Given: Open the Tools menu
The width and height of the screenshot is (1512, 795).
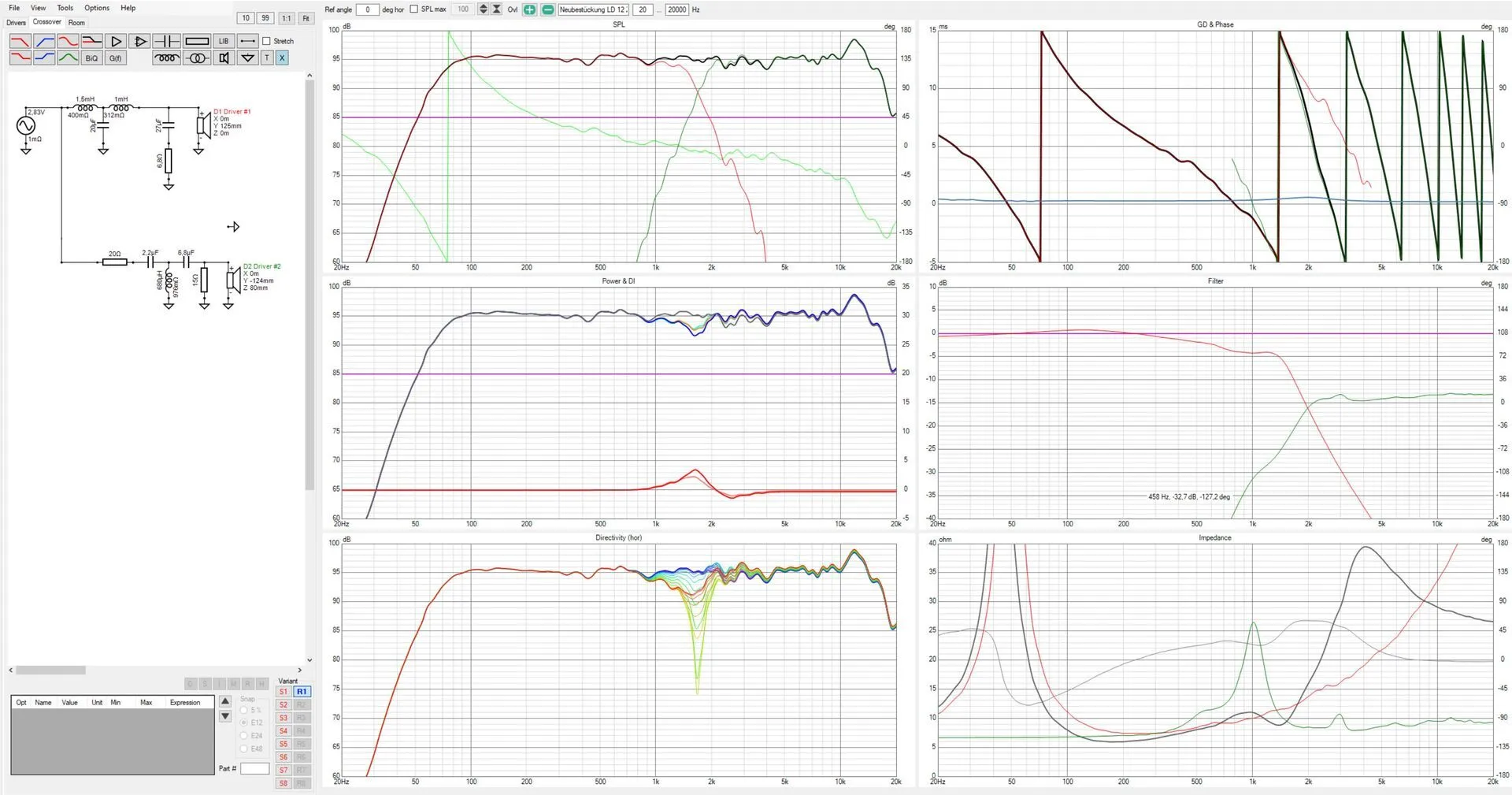Looking at the screenshot, I should point(65,8).
